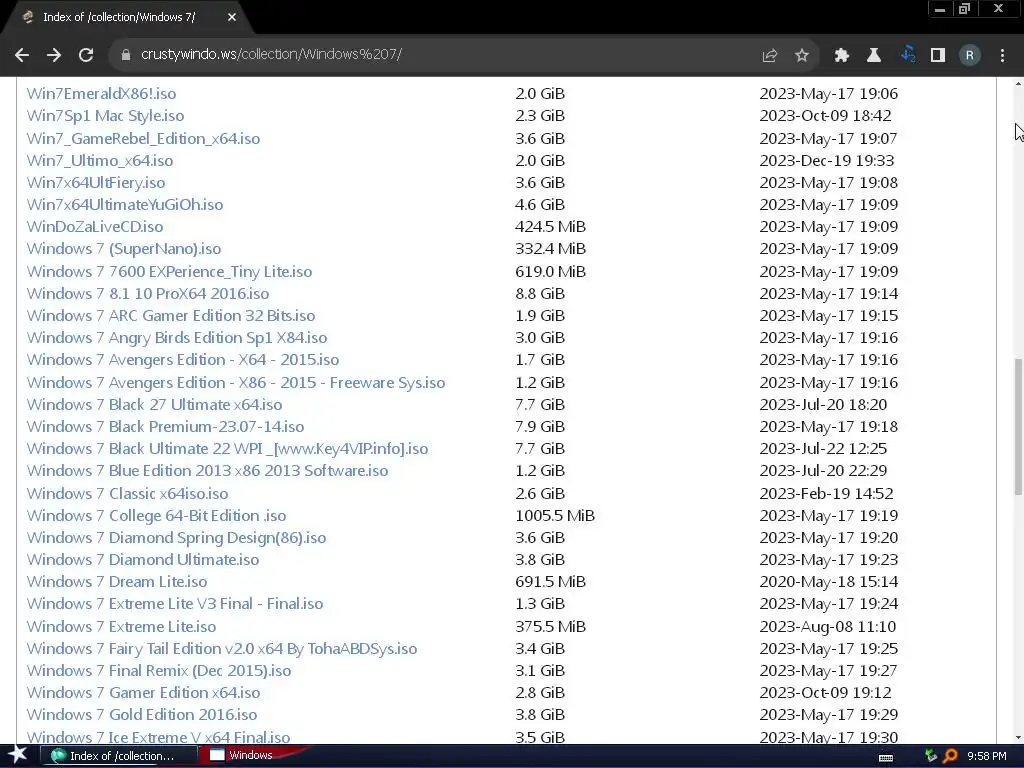Open the profile R avatar
The width and height of the screenshot is (1024, 768).
click(x=969, y=56)
